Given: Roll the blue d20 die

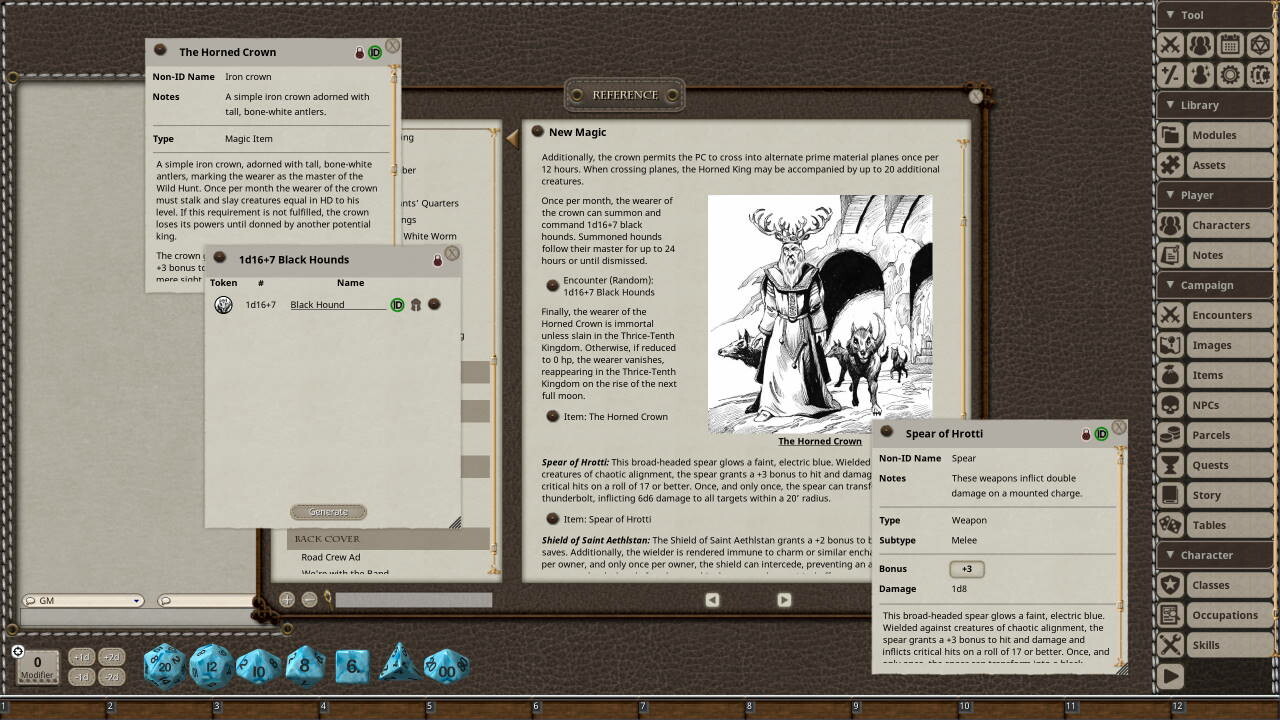Looking at the screenshot, I should point(163,663).
